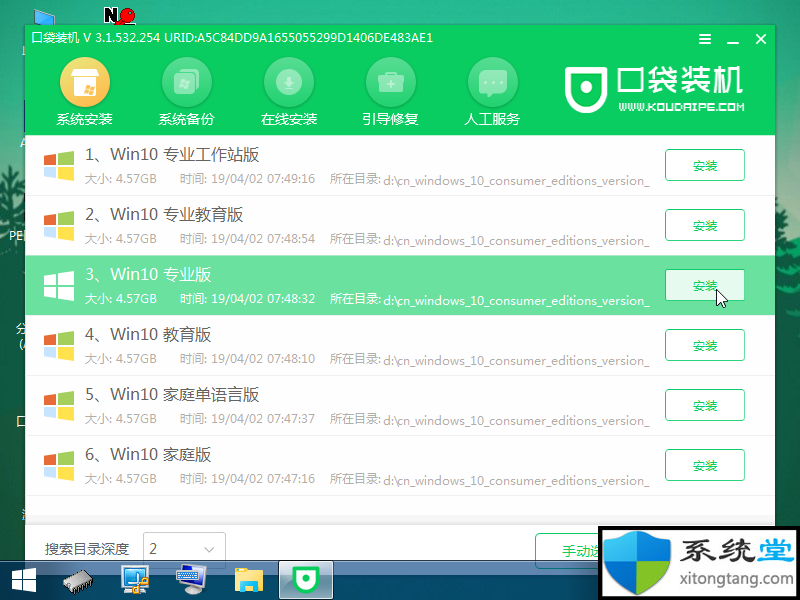Image resolution: width=800 pixels, height=600 pixels.
Task: Switch to 系统备份 section
Action: [187, 93]
